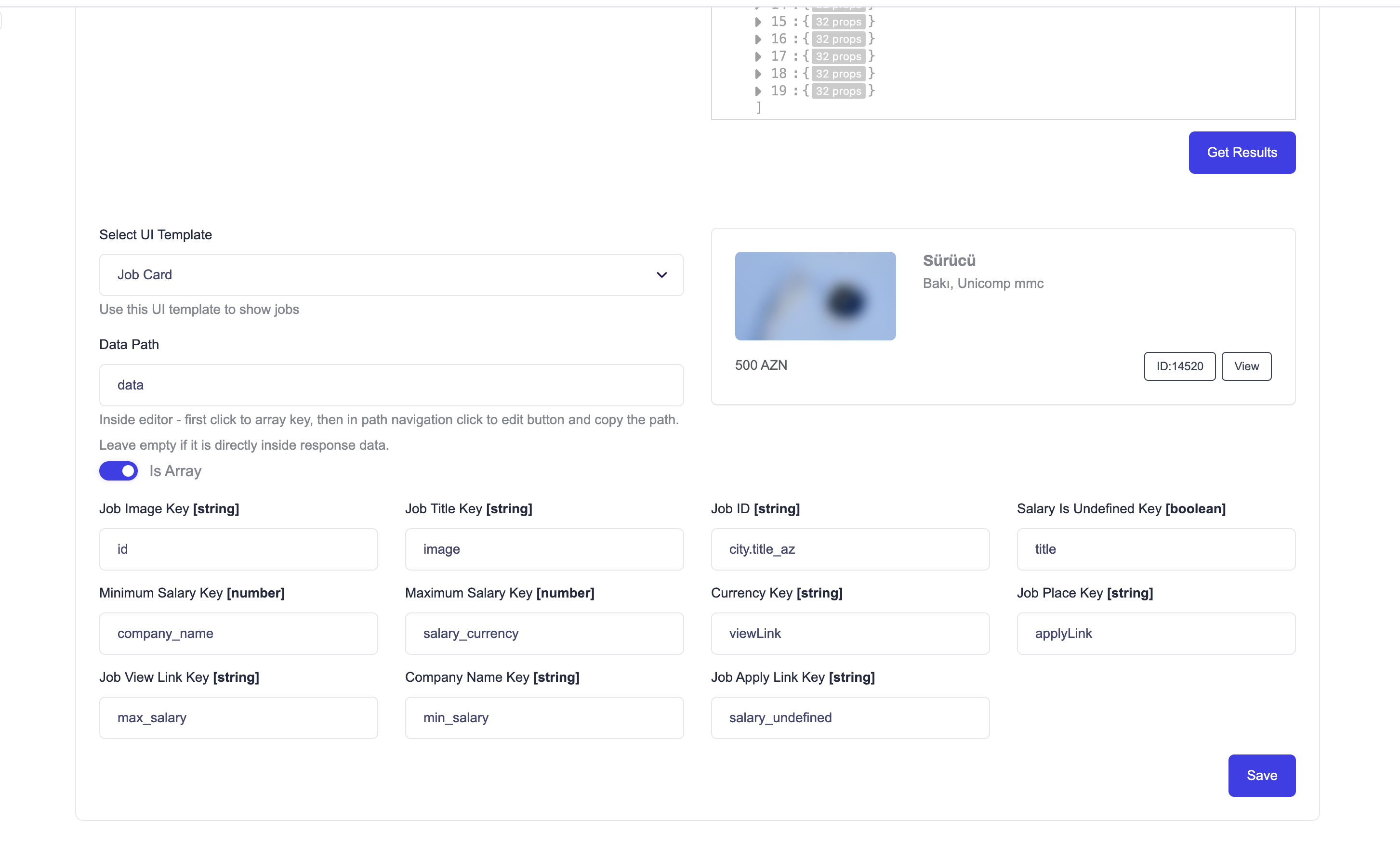This screenshot has width=1400, height=858.
Task: Click the Get Results button
Action: click(x=1242, y=152)
